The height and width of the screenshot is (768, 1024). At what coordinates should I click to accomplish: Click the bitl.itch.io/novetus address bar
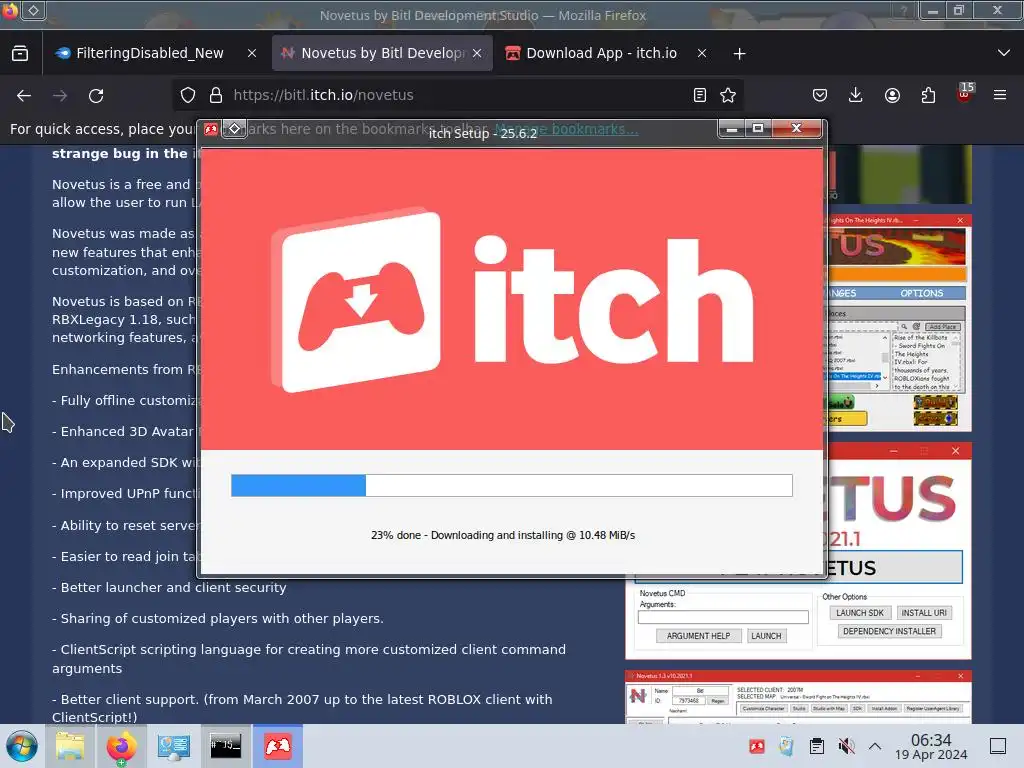(457, 95)
